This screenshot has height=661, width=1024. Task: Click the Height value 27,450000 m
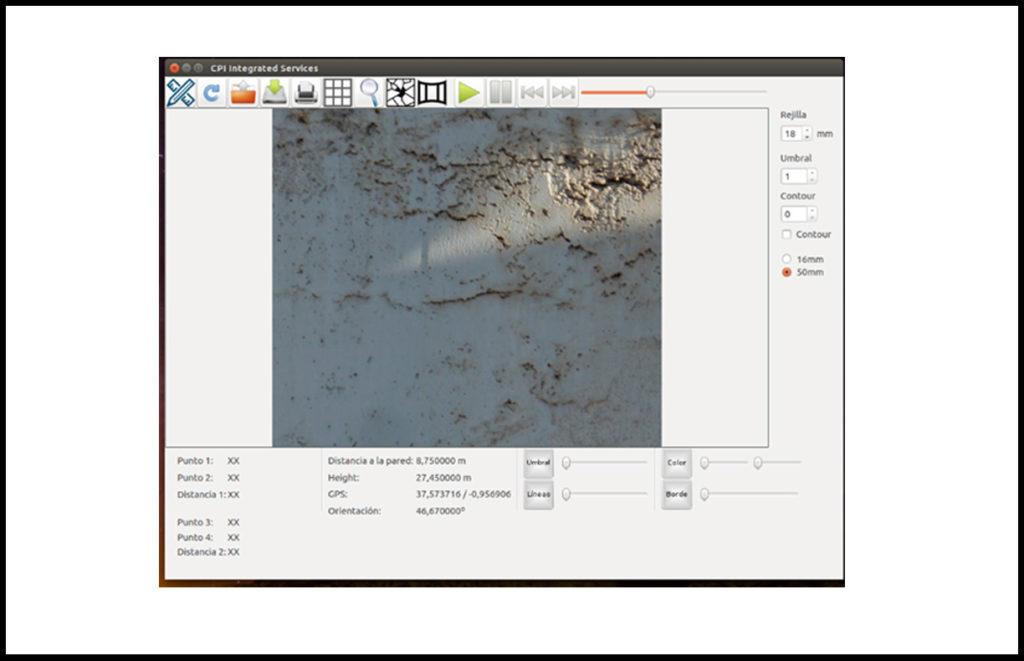click(x=443, y=477)
